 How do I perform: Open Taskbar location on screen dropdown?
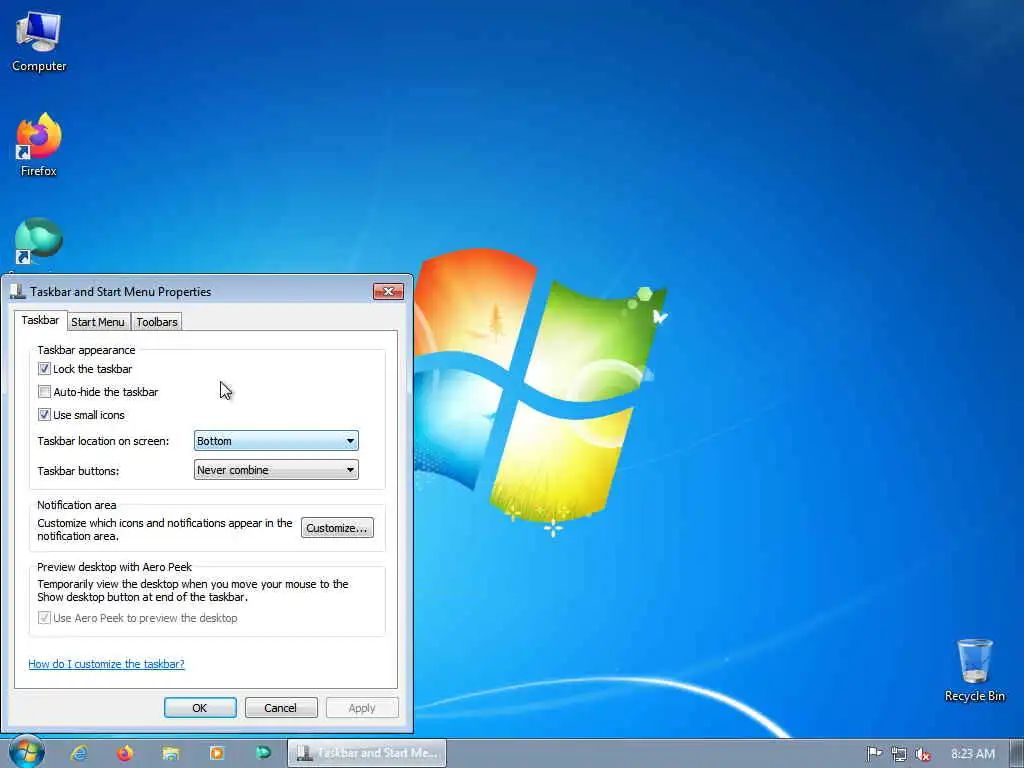pos(276,441)
